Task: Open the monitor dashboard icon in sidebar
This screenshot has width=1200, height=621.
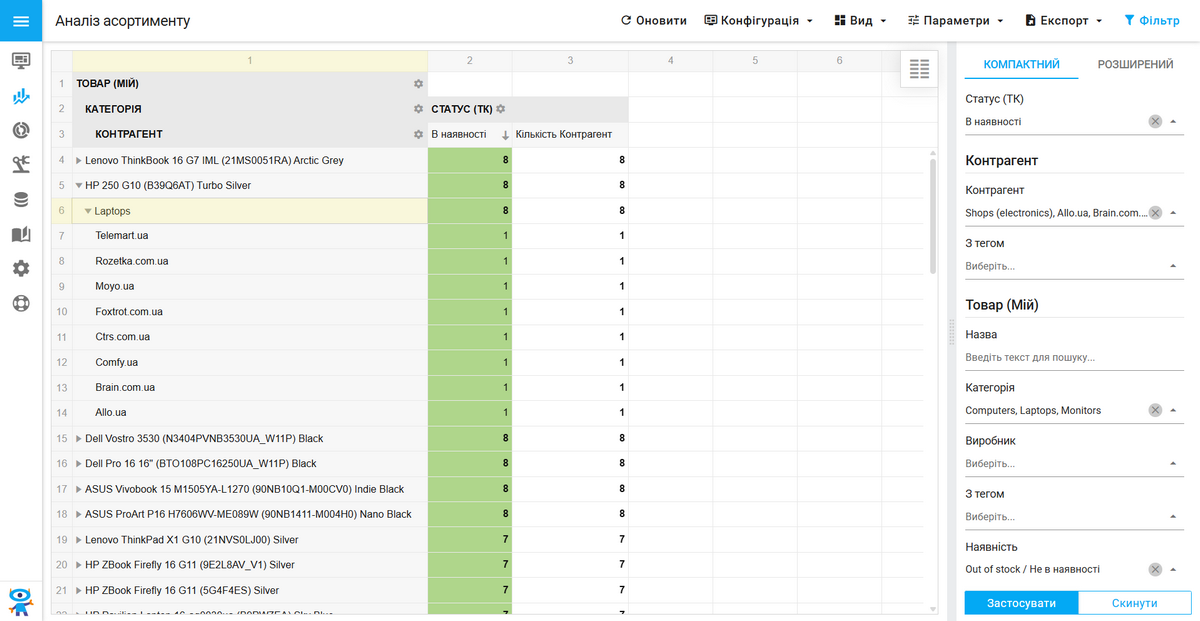Action: pos(21,60)
